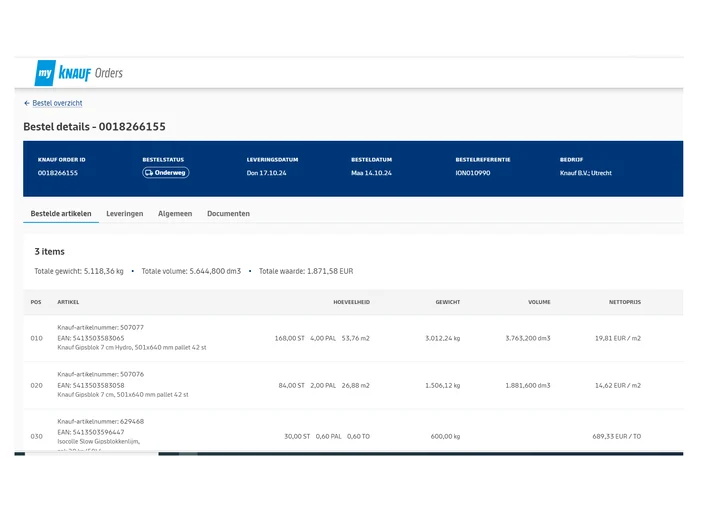
Task: Click Totale waarde: 1.871,58 EUR
Action: [x=306, y=271]
